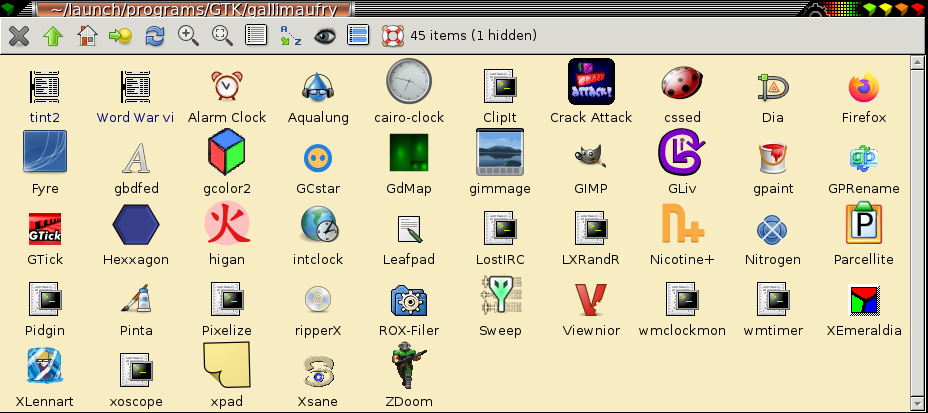Launch ClipIt clipboard manager
The height and width of the screenshot is (413, 928).
pos(500,86)
